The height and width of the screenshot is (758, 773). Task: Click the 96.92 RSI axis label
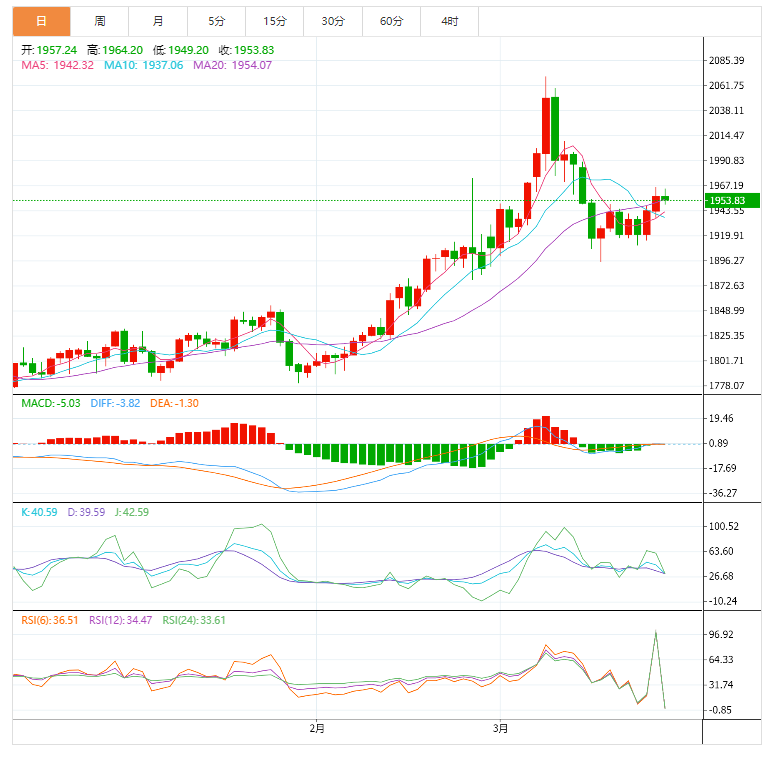(721, 634)
